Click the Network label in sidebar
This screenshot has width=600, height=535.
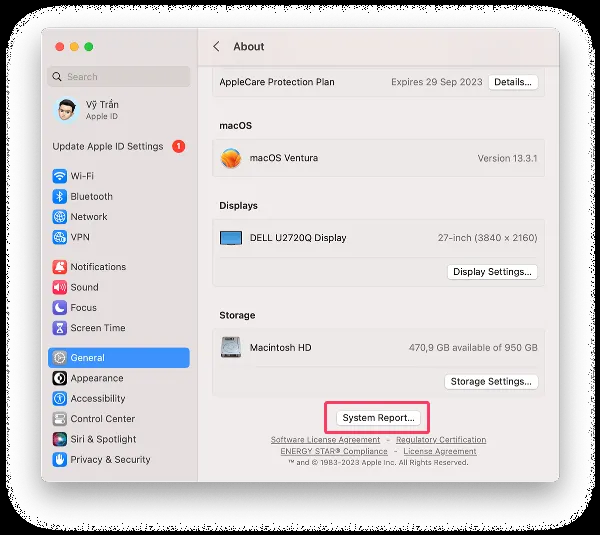pyautogui.click(x=89, y=217)
